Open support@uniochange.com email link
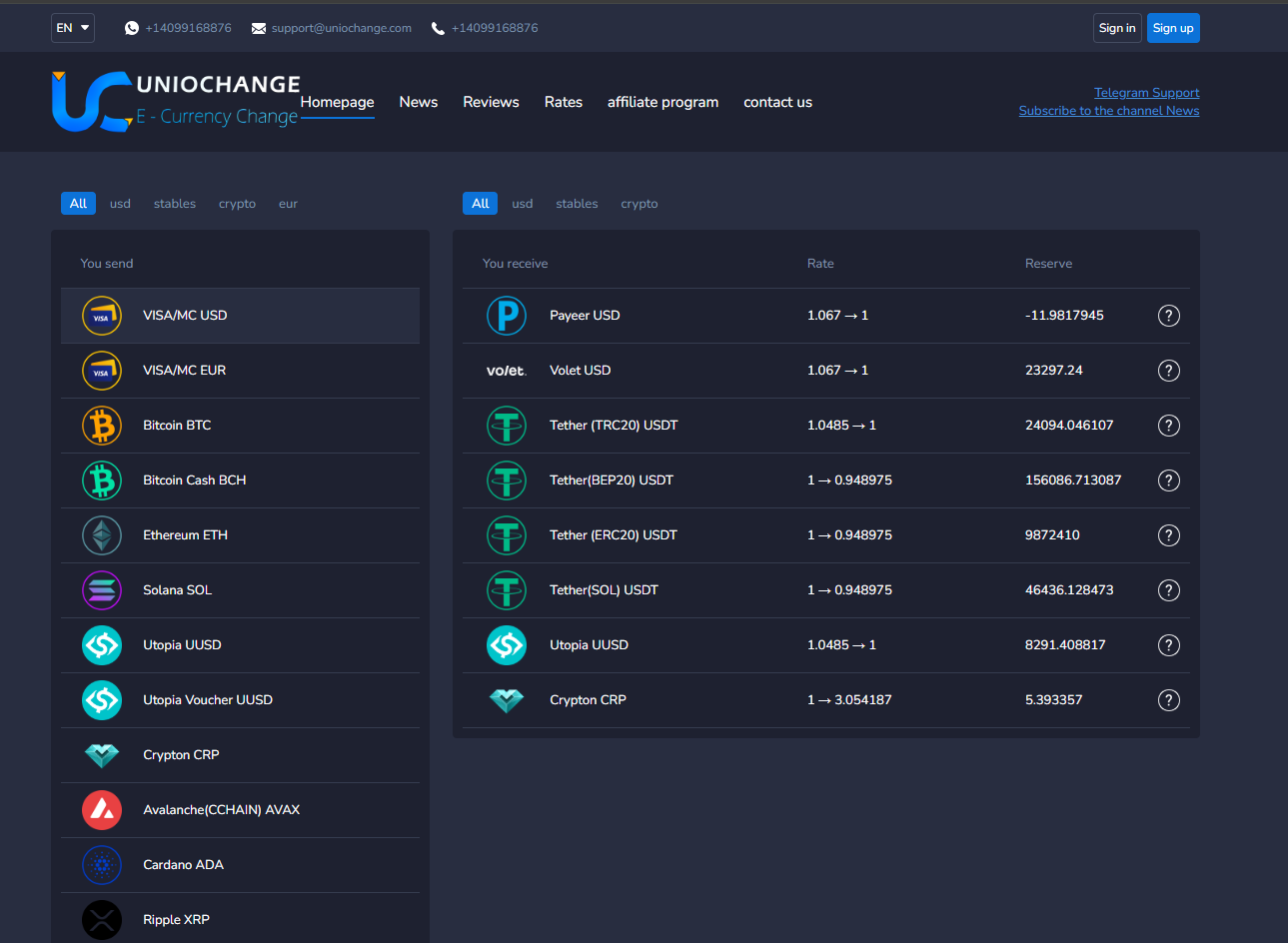 [342, 28]
